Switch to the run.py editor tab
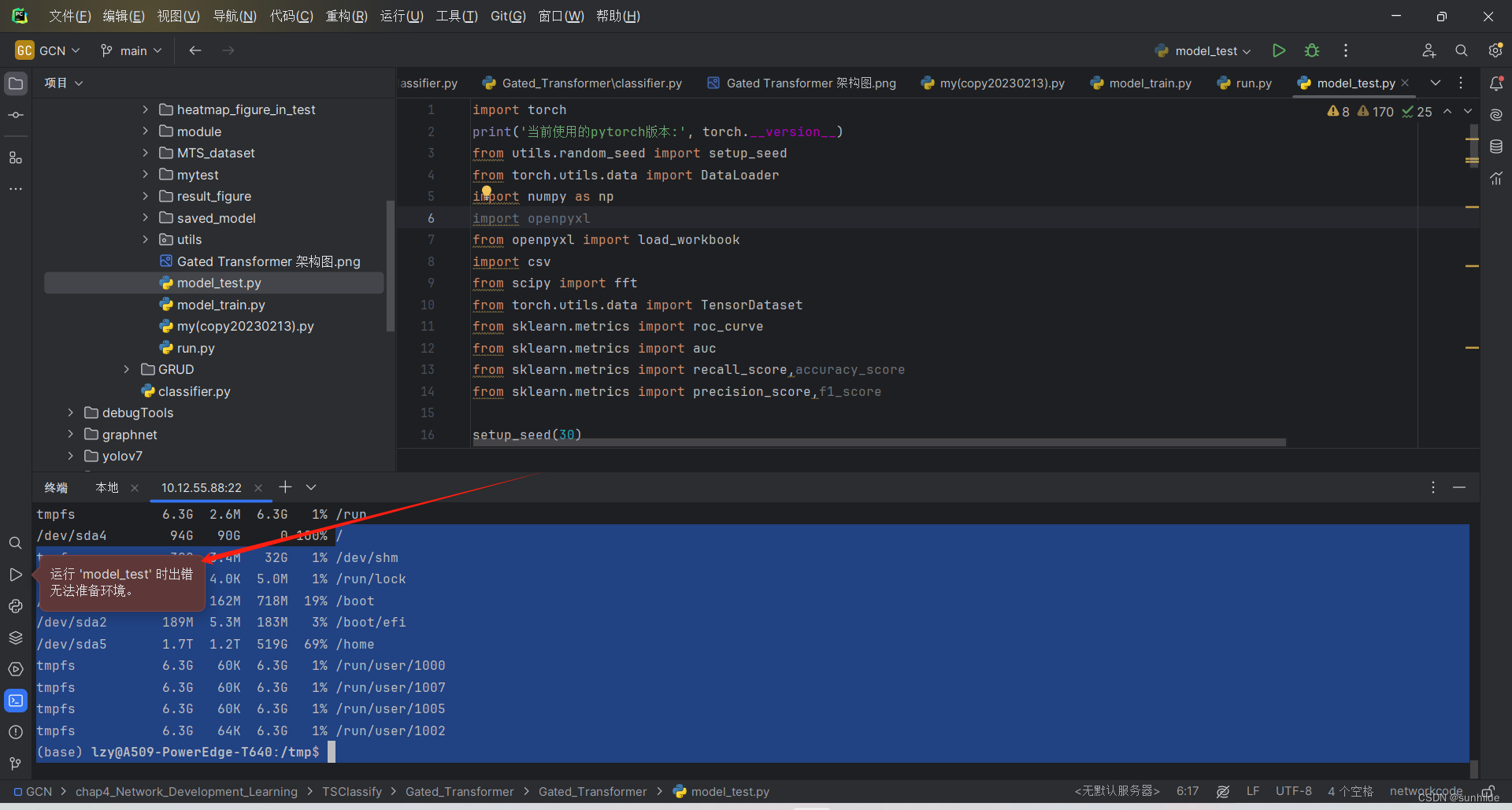 coord(1252,83)
